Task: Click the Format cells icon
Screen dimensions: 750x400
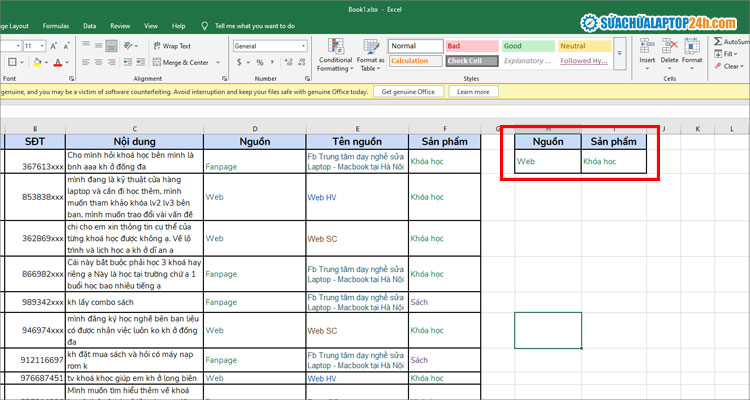Action: 693,46
